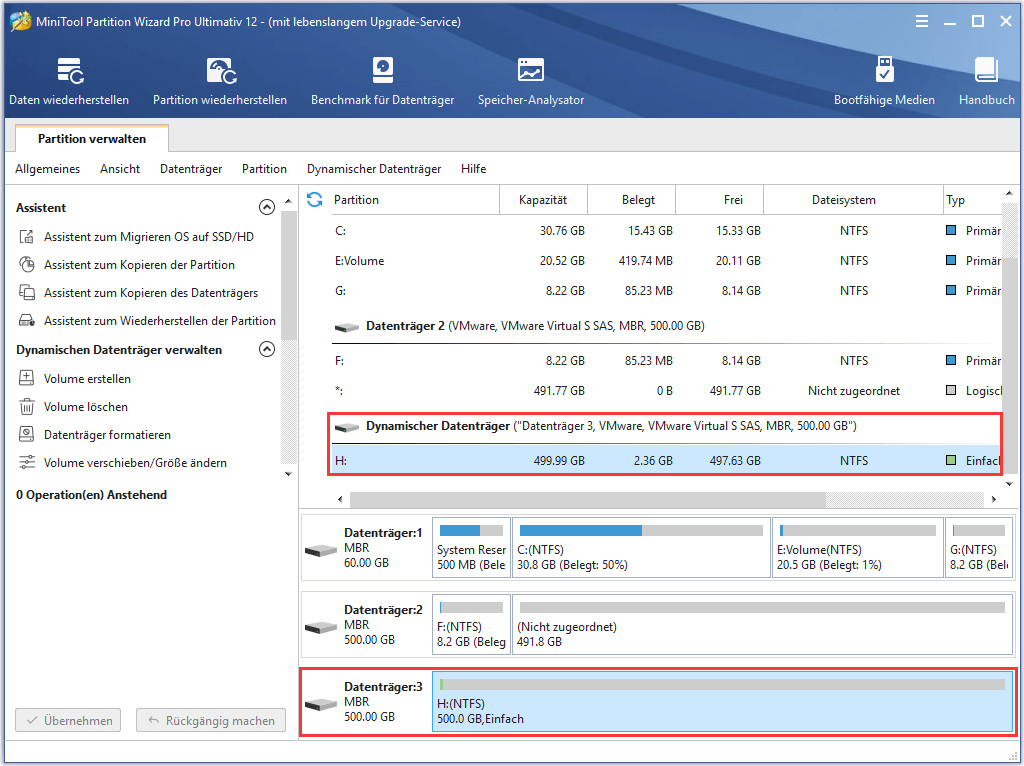Choose Datenträger formatieren in the sidebar
Viewport: 1024px width, 766px height.
point(107,434)
